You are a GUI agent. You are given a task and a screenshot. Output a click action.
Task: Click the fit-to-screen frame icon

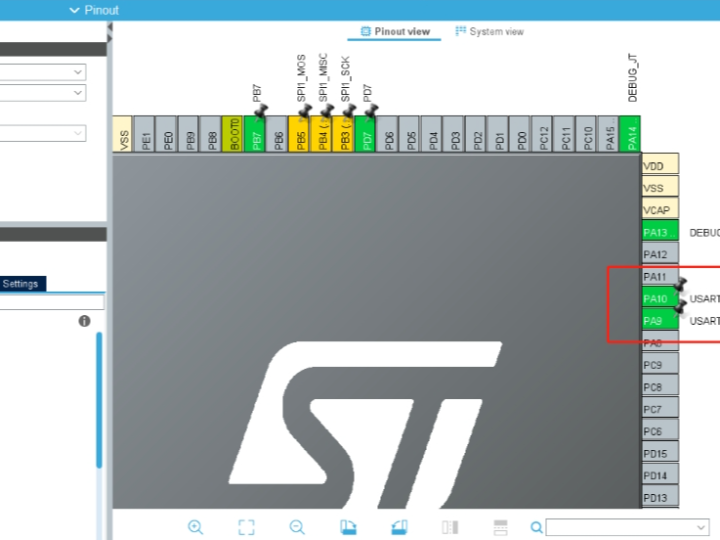coord(246,527)
